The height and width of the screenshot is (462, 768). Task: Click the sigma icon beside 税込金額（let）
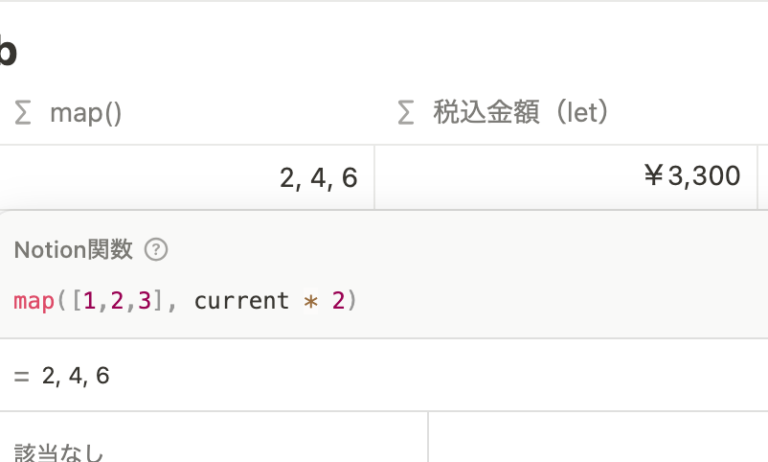click(405, 114)
